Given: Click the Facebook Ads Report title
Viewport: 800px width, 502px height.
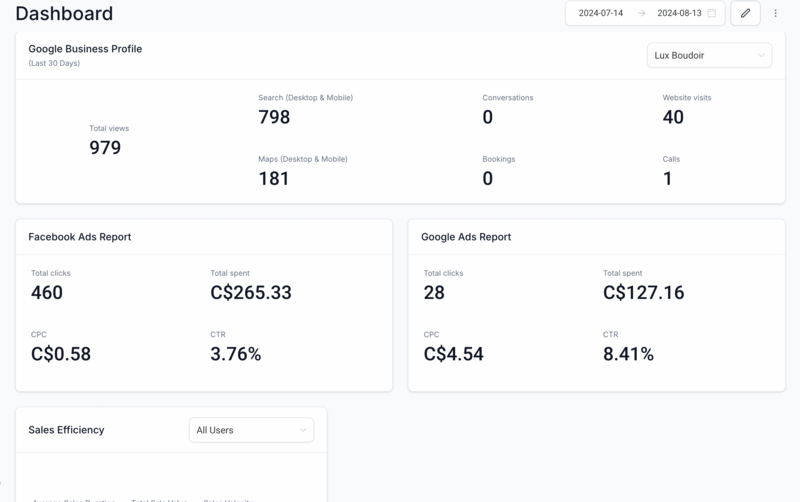Looking at the screenshot, I should coord(80,237).
